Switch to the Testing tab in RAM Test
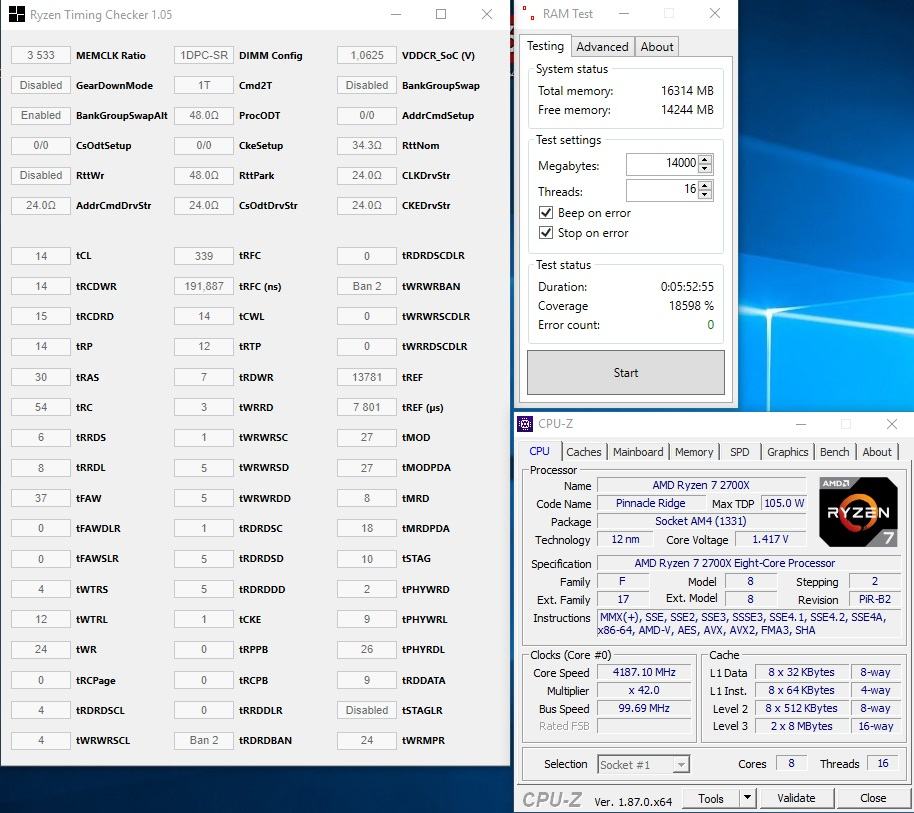The height and width of the screenshot is (813, 914). coord(545,46)
